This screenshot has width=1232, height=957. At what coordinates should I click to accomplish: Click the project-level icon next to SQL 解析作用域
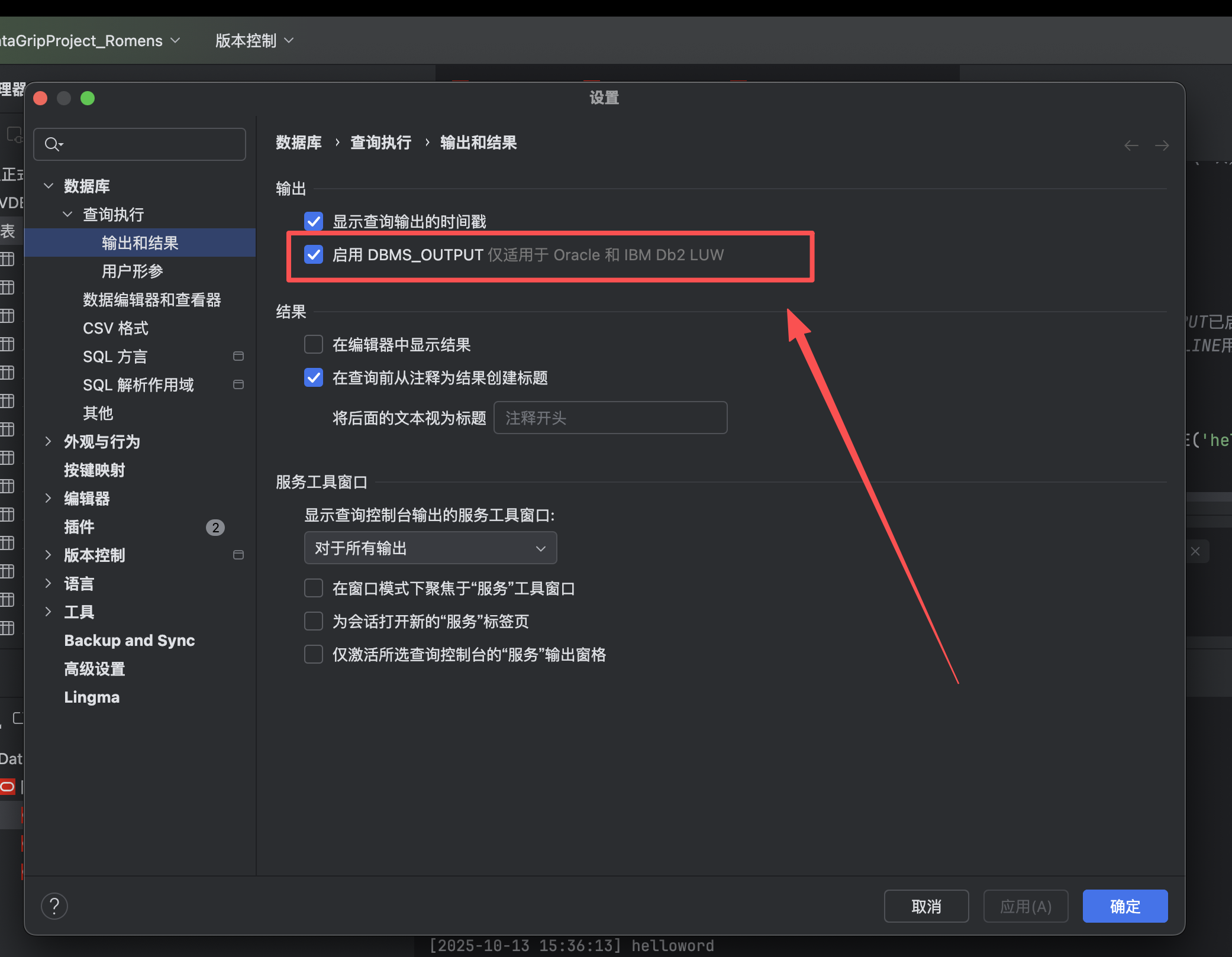pos(238,384)
